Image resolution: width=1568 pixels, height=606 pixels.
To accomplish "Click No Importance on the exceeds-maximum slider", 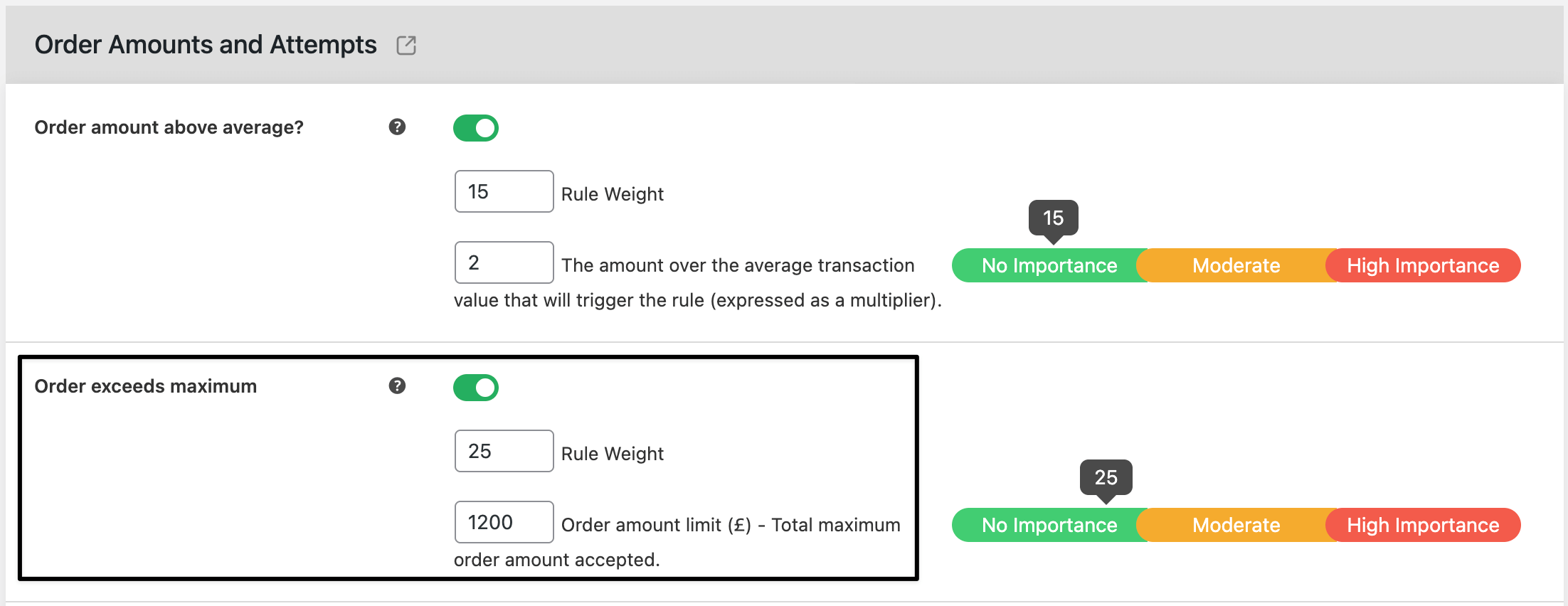I will [1049, 525].
